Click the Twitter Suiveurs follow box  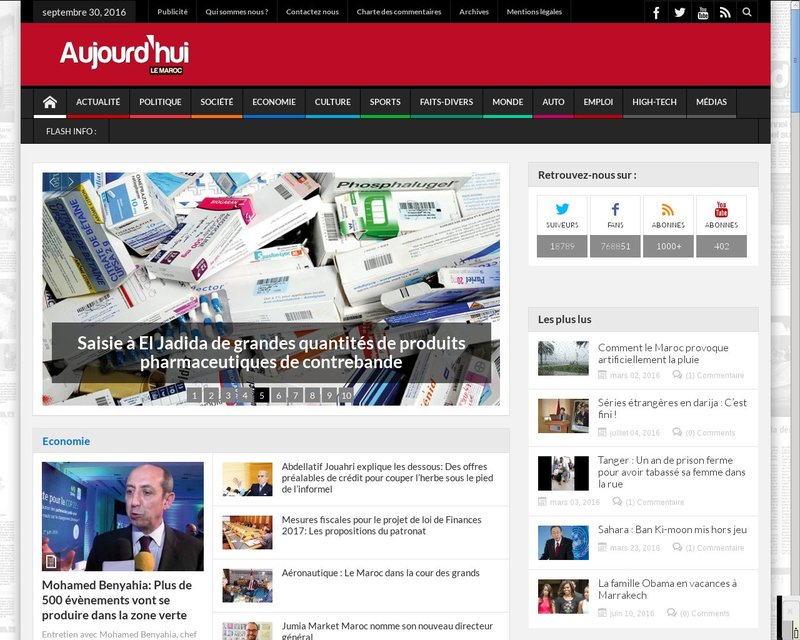pos(562,226)
